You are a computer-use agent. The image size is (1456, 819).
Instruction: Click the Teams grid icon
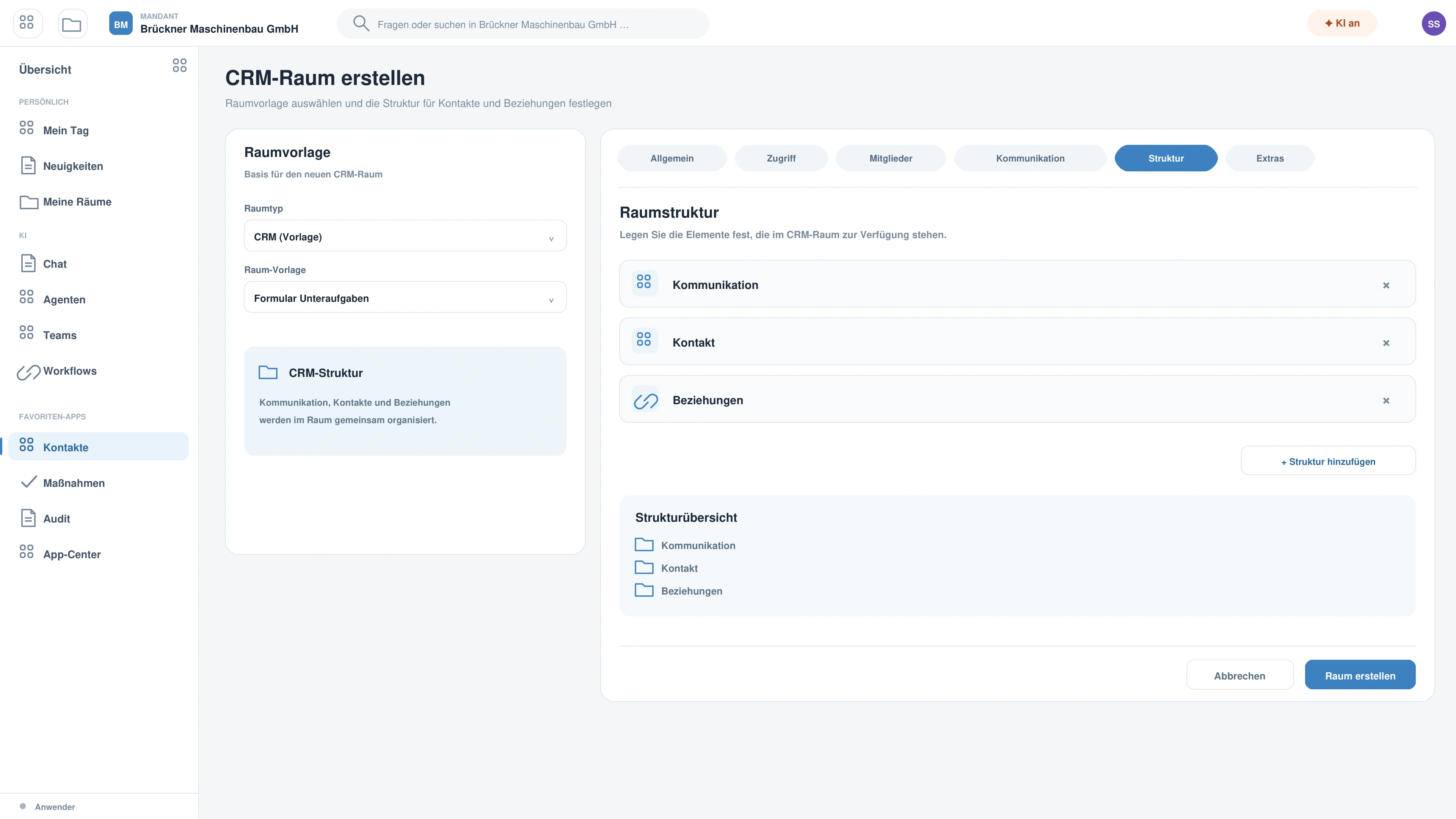[x=27, y=332]
